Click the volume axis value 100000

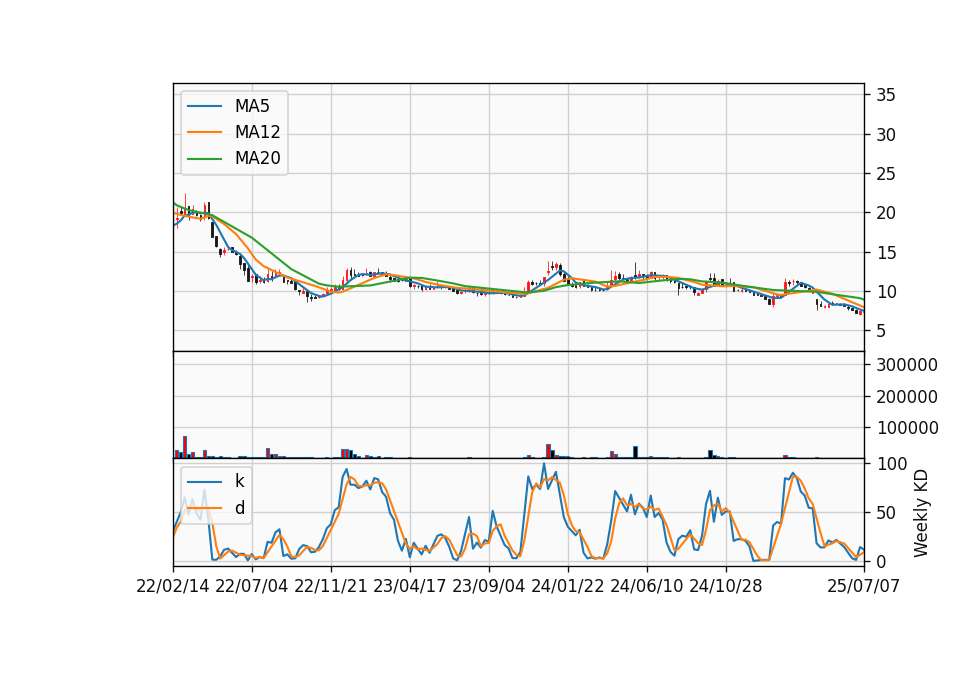coord(907,428)
